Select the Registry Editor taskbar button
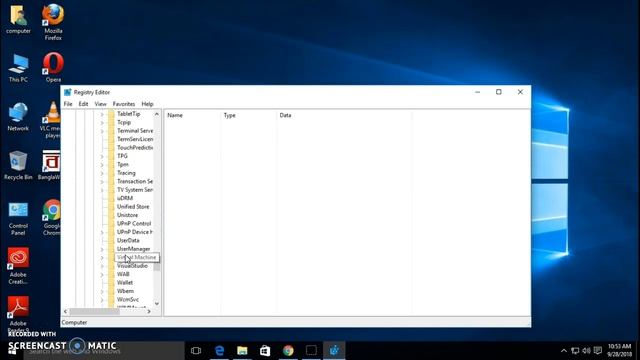This screenshot has height=360, width=640. [x=334, y=351]
